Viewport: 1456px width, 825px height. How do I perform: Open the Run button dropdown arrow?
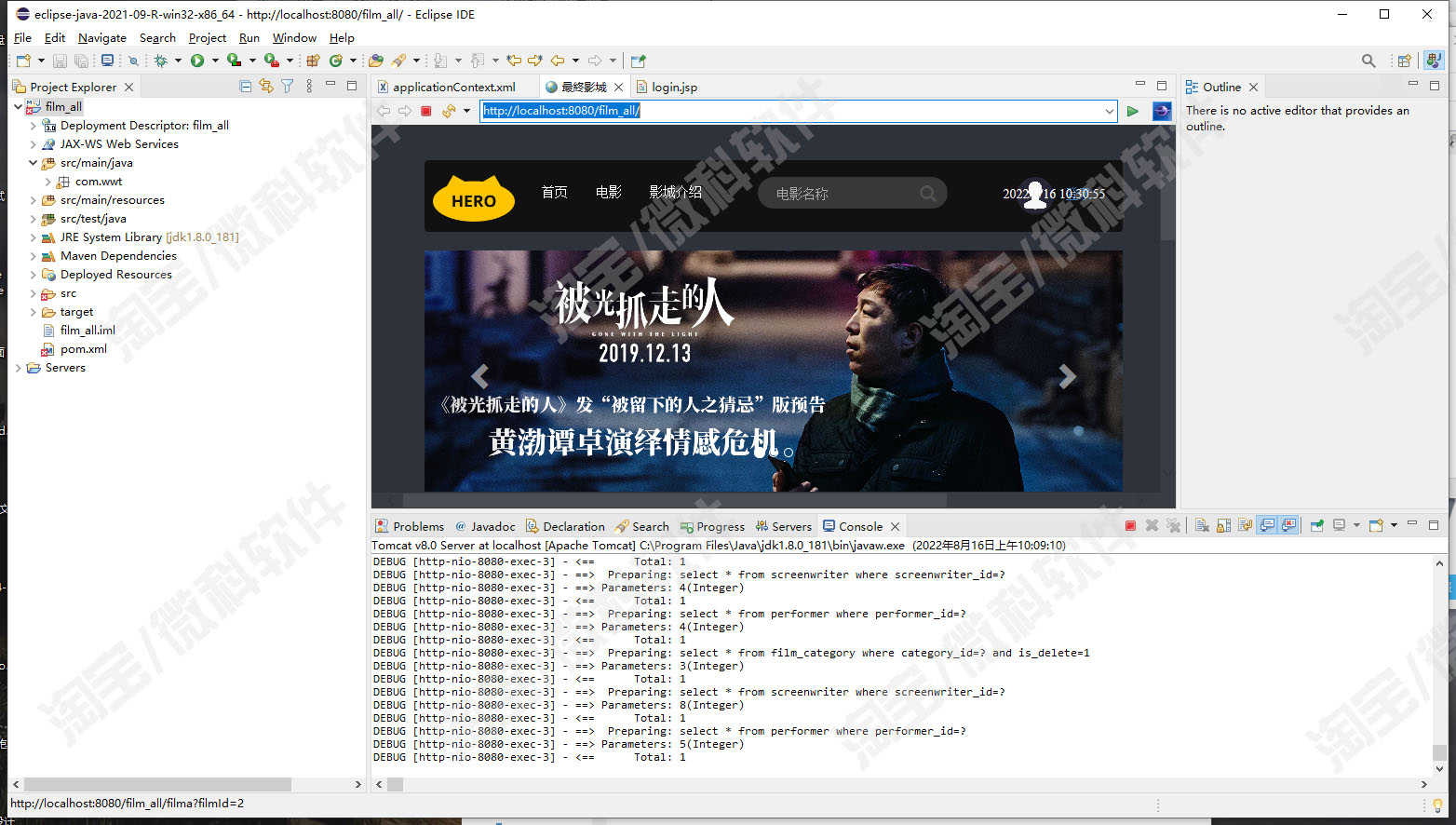(215, 61)
